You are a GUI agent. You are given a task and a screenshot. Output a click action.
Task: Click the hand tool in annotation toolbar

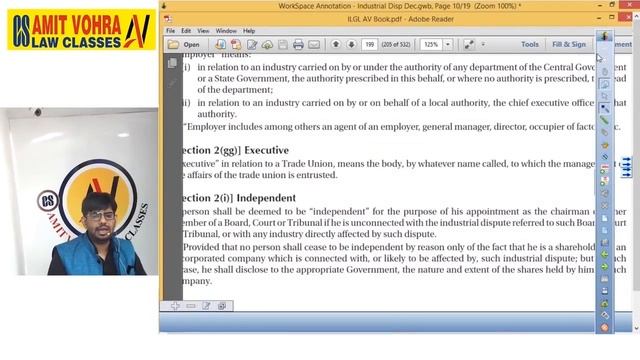[604, 72]
